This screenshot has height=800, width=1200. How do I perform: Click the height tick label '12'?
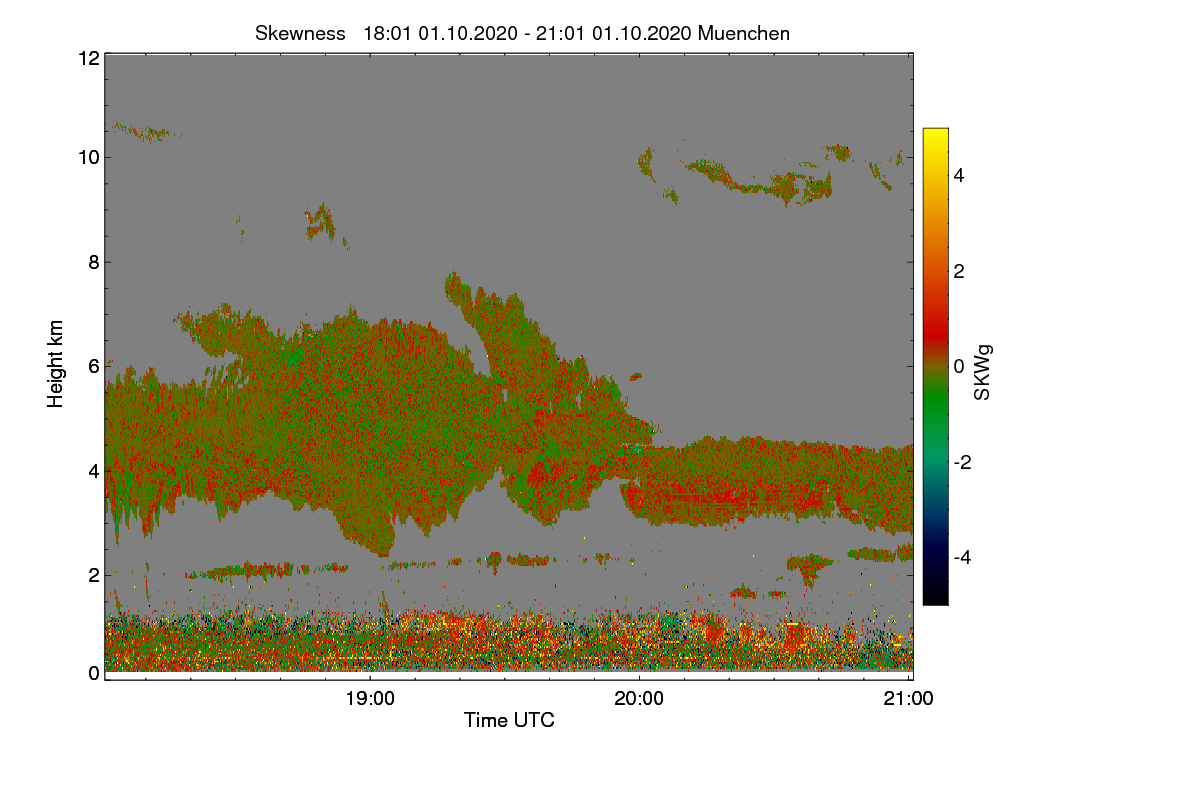coord(88,58)
